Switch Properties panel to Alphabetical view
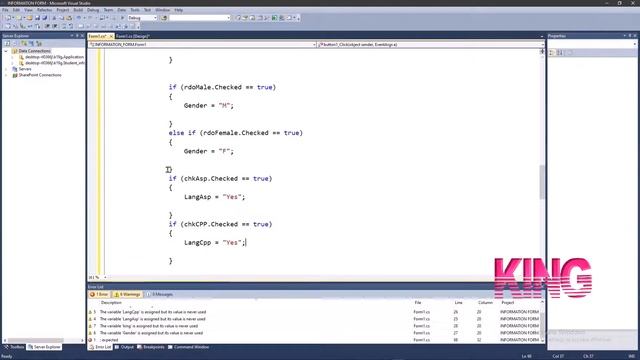This screenshot has width=640, height=360. (x=560, y=53)
